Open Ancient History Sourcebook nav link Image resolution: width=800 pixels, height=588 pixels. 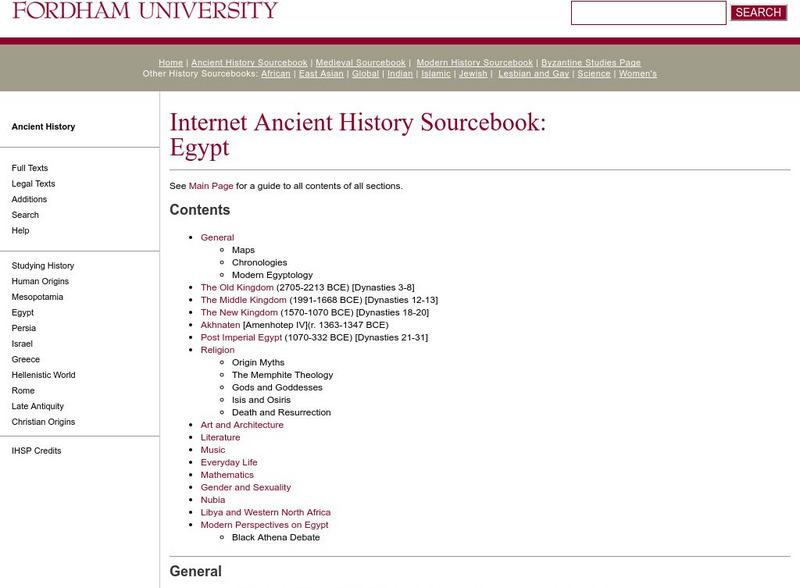point(249,62)
